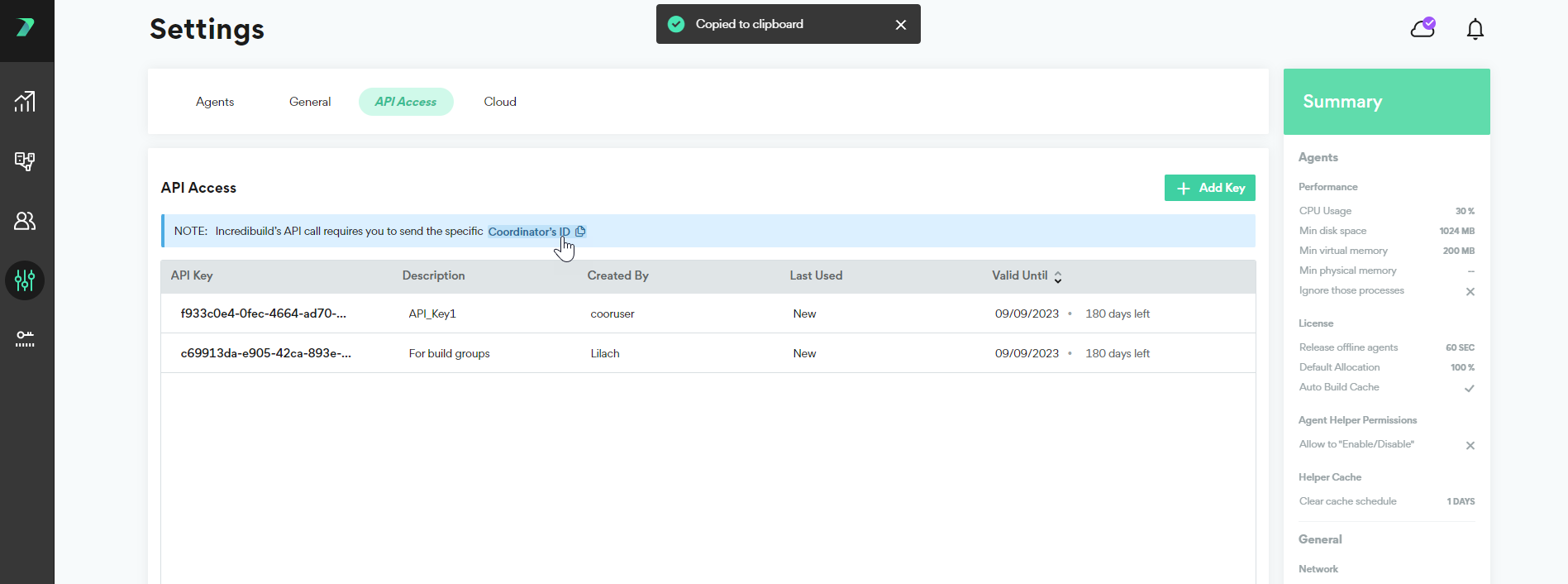Click the Add Key button

(x=1209, y=188)
